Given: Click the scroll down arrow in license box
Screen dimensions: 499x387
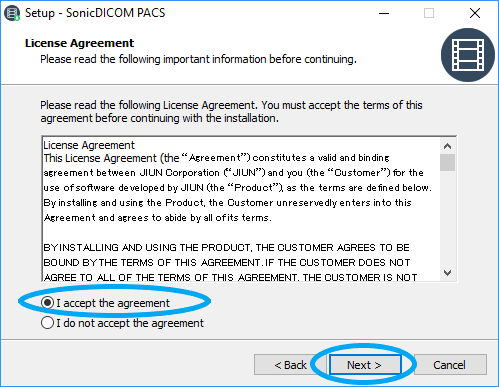Looking at the screenshot, I should (447, 273).
